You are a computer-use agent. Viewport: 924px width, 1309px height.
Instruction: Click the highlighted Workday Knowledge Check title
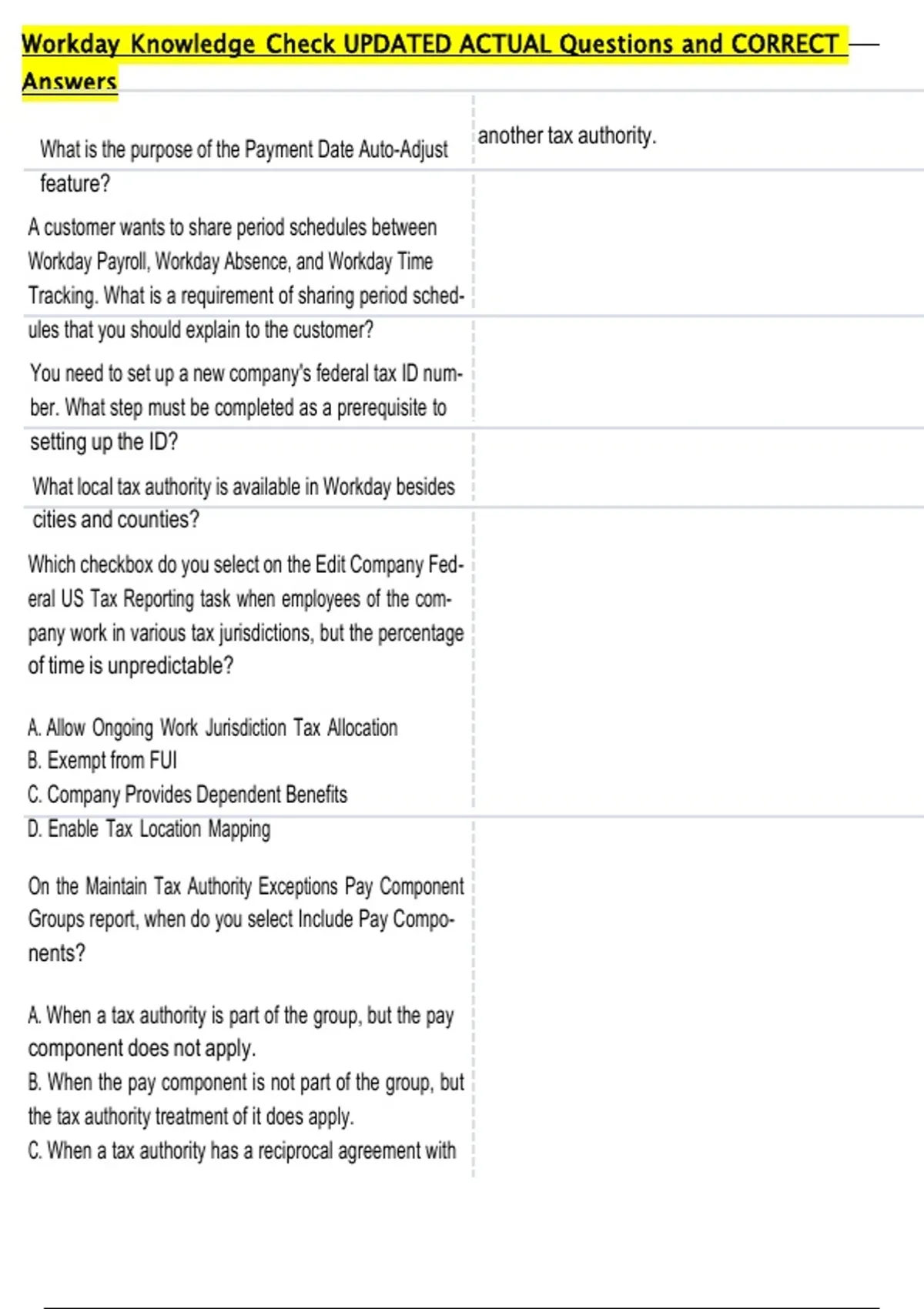pos(431,44)
